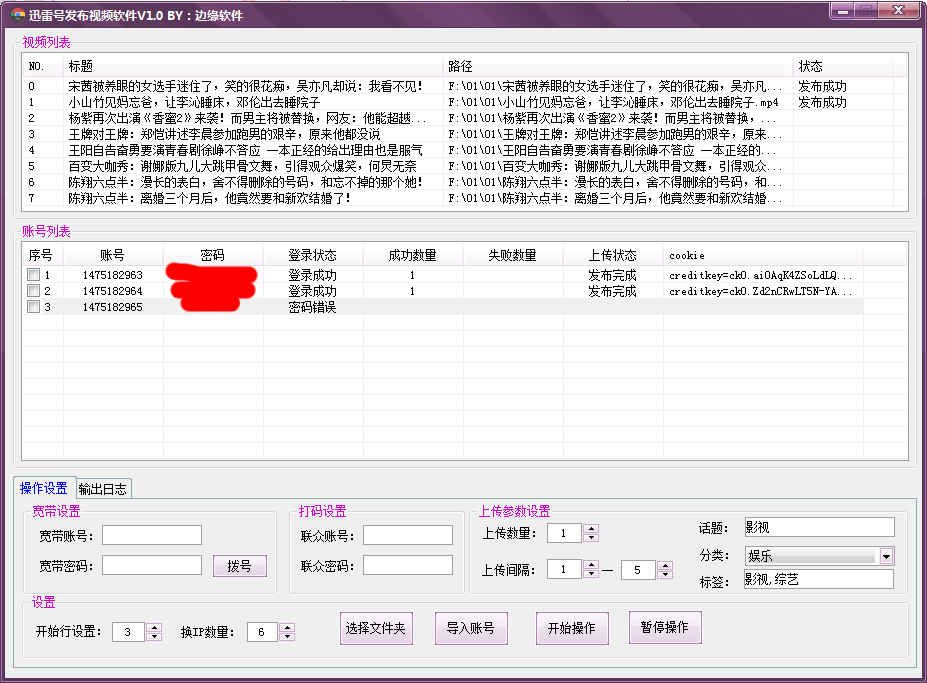
Task: Tick the checkbox for account 1475182963
Action: (34, 275)
